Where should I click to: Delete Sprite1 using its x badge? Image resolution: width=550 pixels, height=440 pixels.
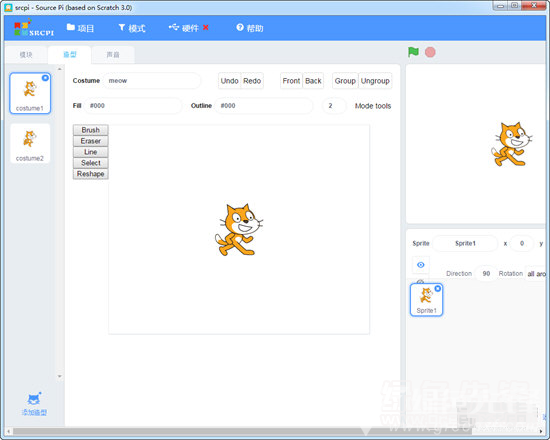(437, 288)
